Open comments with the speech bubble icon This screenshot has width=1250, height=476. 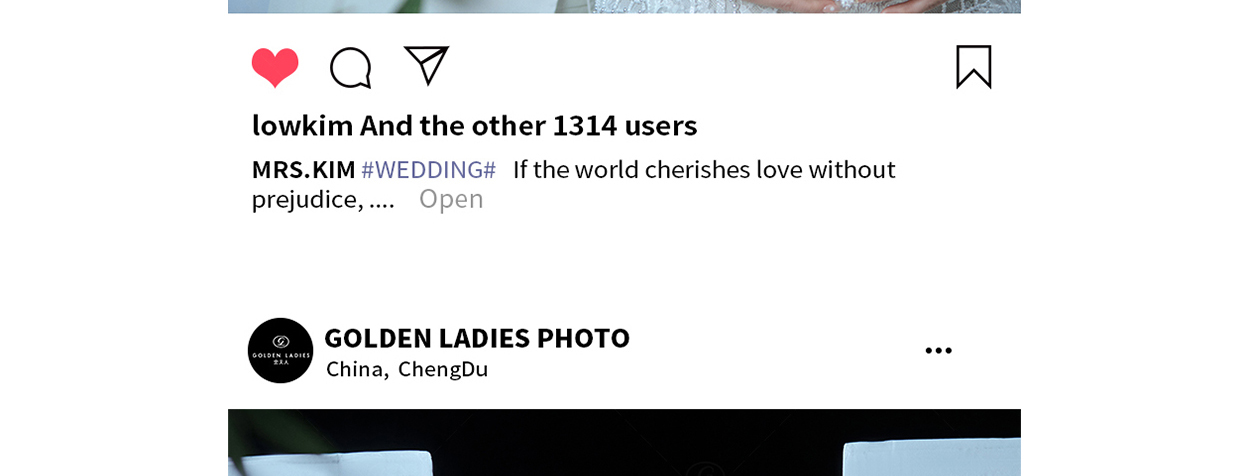point(351,68)
